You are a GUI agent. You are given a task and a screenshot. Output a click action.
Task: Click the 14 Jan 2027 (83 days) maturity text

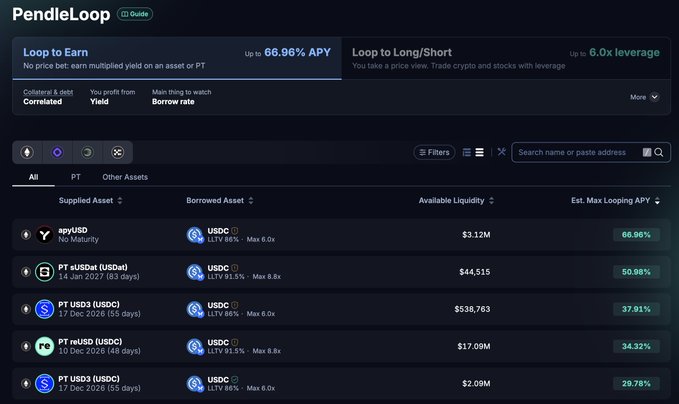99,277
